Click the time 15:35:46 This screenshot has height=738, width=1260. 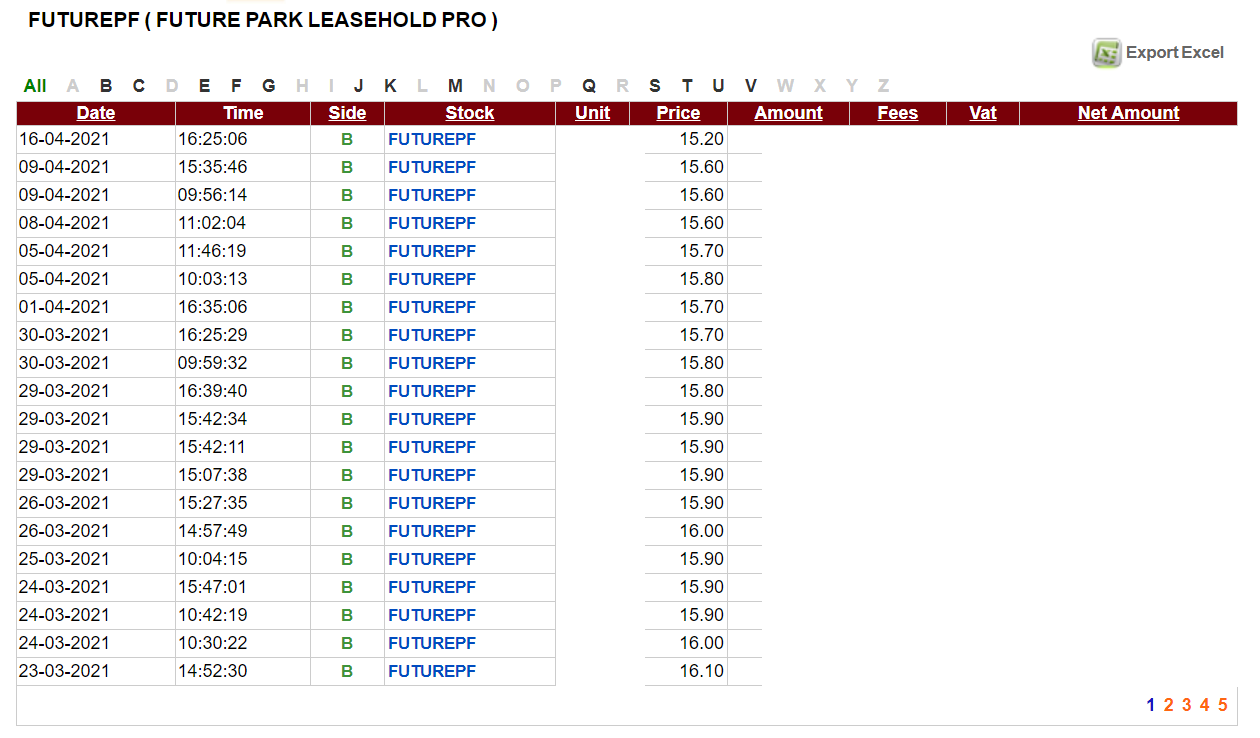coord(213,167)
